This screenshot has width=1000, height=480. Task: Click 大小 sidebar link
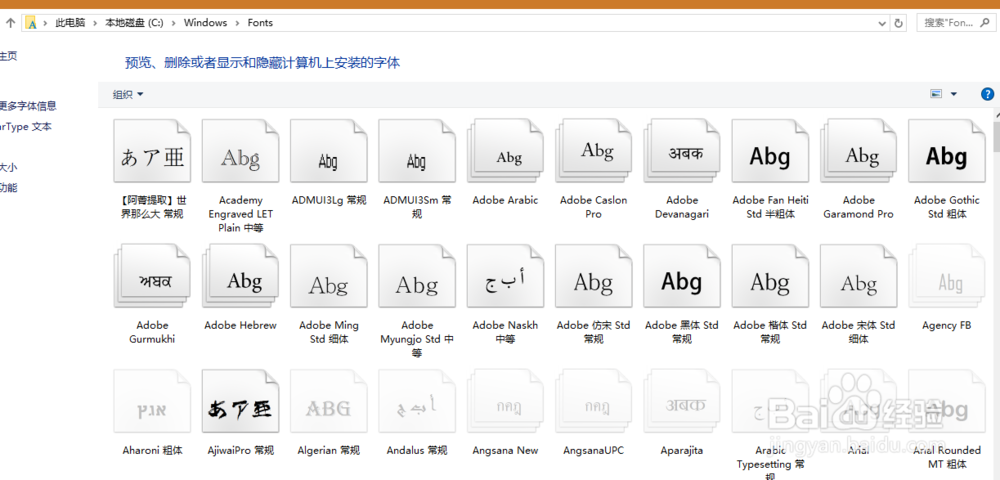(8, 168)
